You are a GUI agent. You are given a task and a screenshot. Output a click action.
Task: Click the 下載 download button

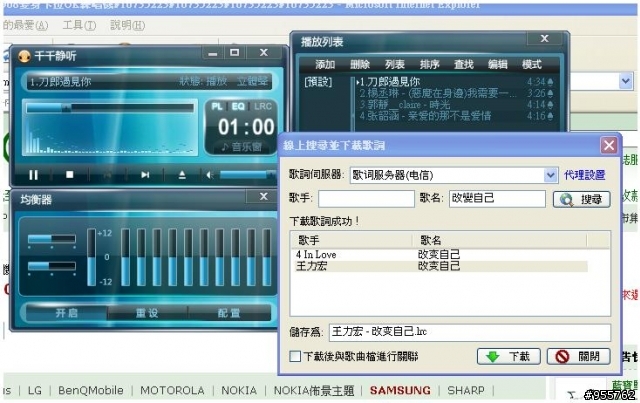pos(509,356)
